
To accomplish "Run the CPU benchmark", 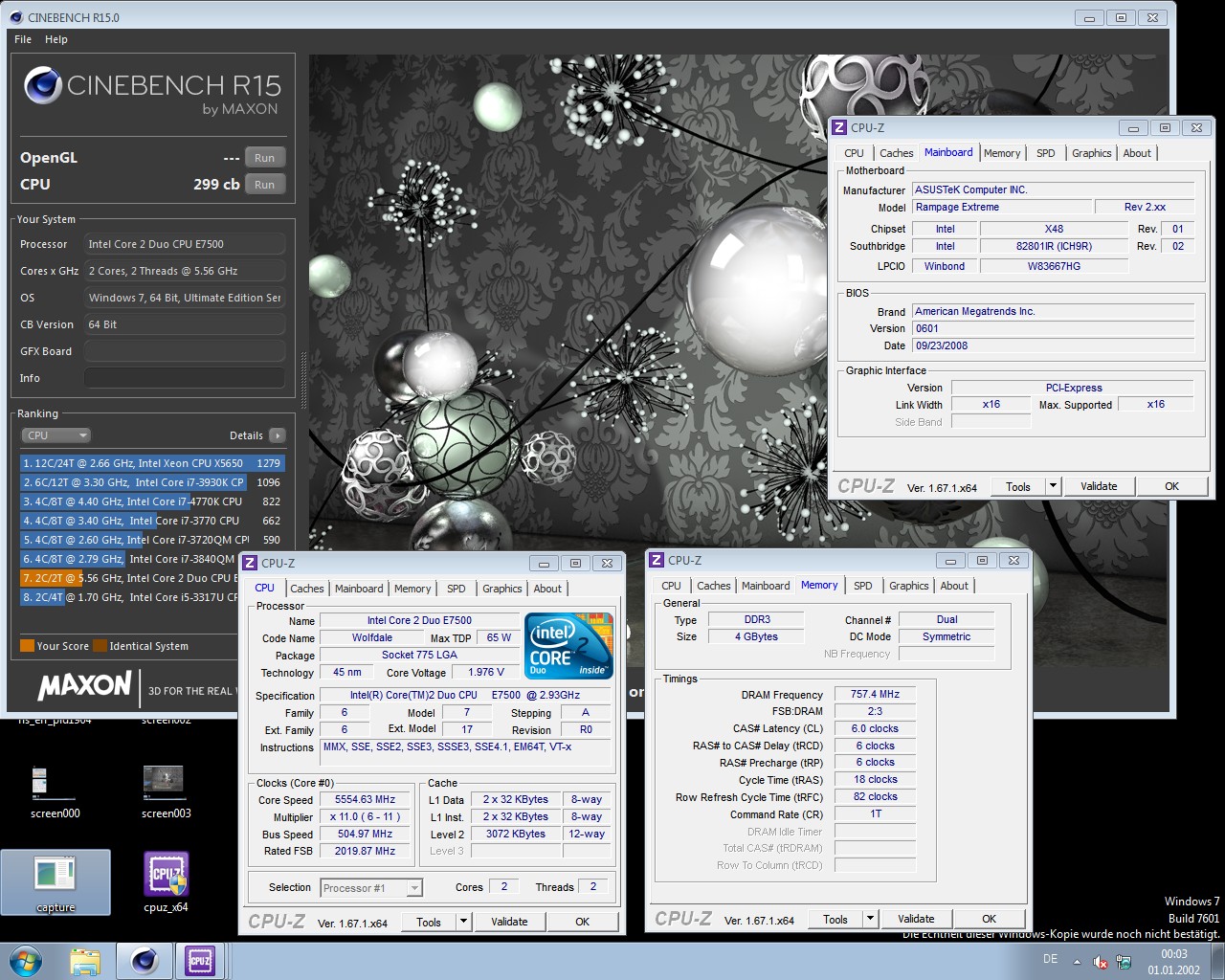I will click(265, 185).
